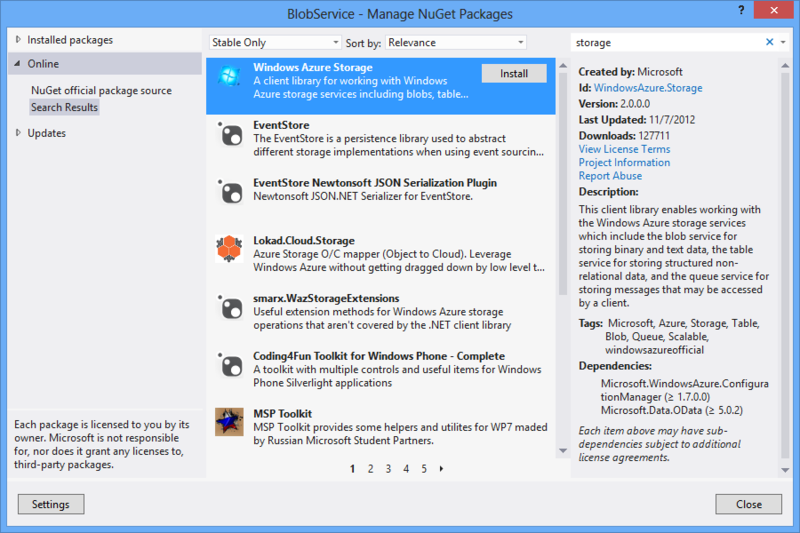Open the Settings button
Screen dimensions: 800x533
point(51,504)
